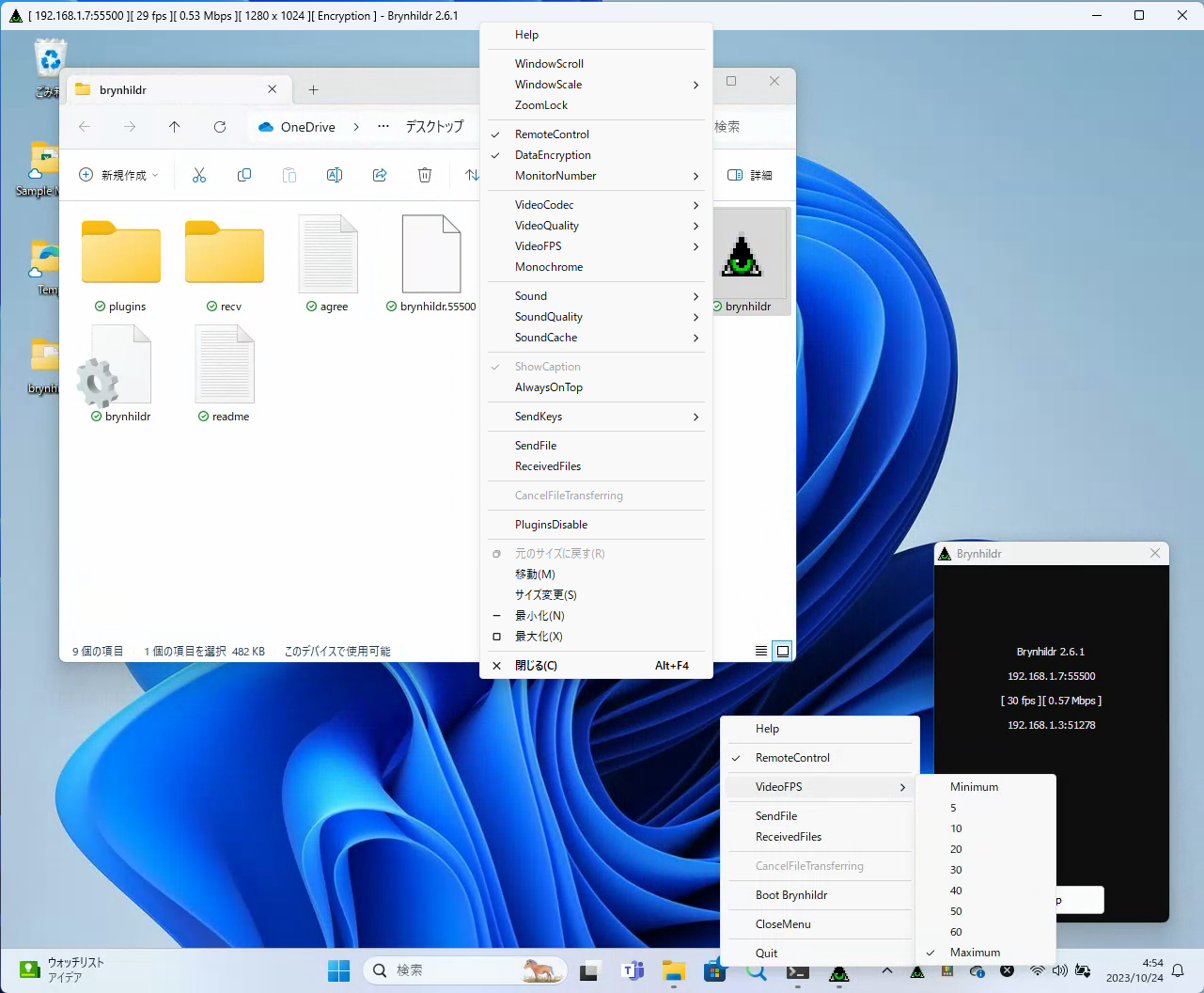The width and height of the screenshot is (1204, 993).
Task: Expand the SoundCache submenu
Action: (x=596, y=338)
